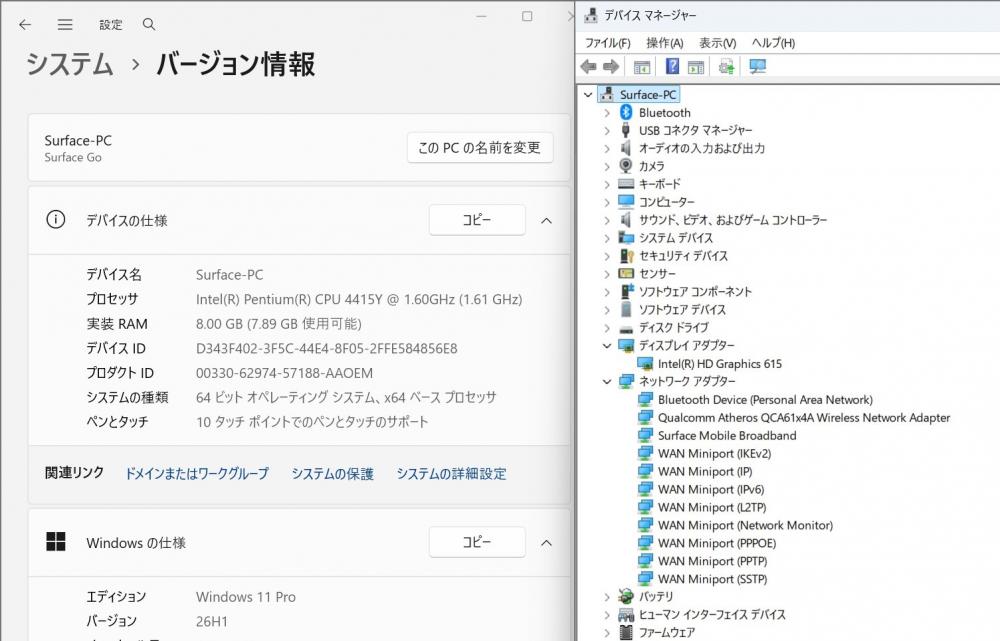Click the セキュリティ デバイス key icon

pos(626,256)
